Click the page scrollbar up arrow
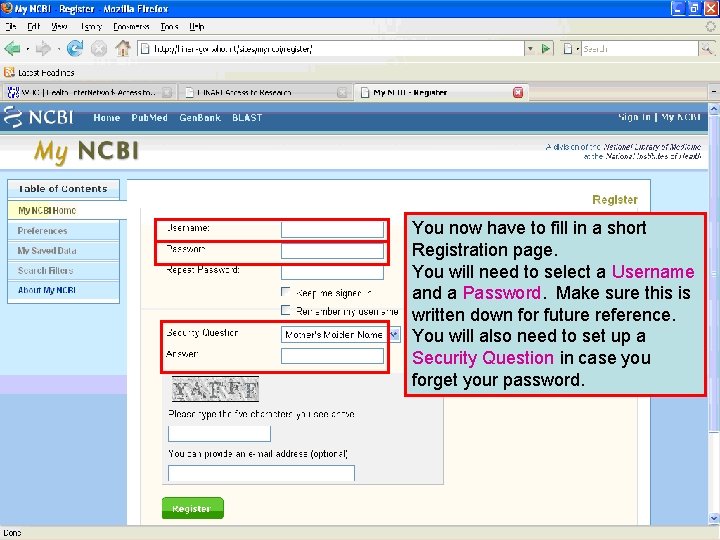720x540 pixels. (x=714, y=109)
